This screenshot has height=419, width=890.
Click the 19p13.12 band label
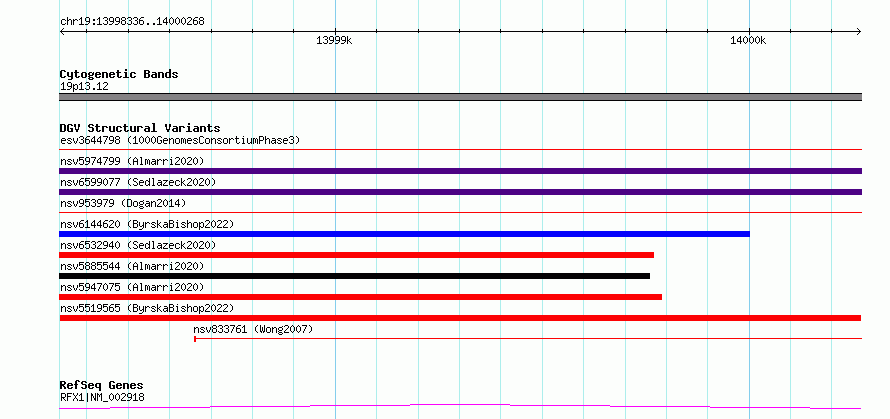tap(84, 87)
